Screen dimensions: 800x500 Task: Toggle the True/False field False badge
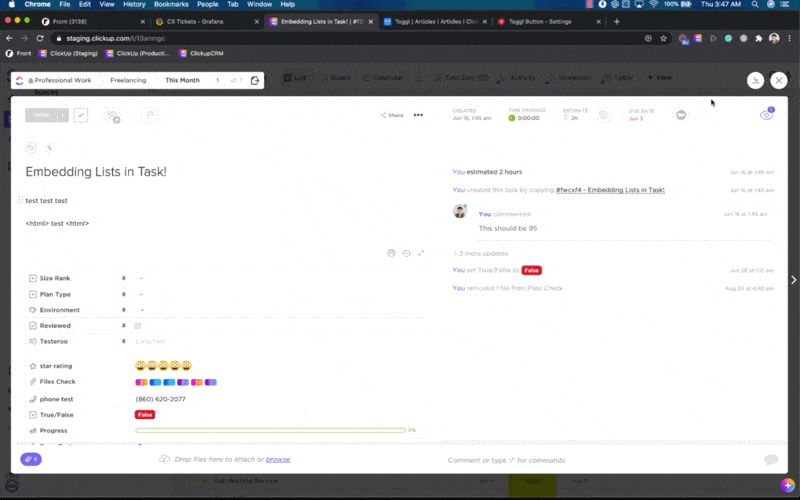pyautogui.click(x=145, y=414)
